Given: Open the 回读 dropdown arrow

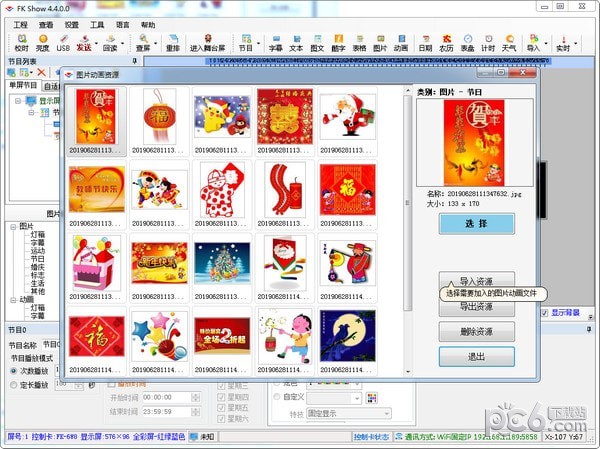Looking at the screenshot, I should click(x=122, y=43).
